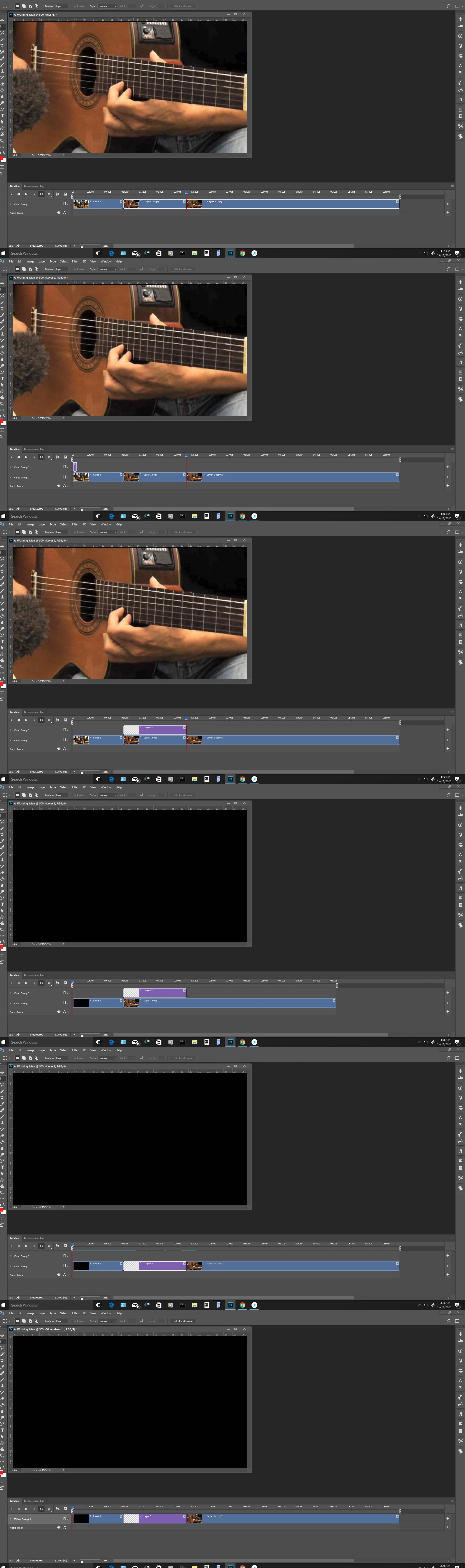Open timeline settings gear in the 10:07 AM capture
Screen dimensions: 465x1568
pyautogui.click(x=49, y=194)
